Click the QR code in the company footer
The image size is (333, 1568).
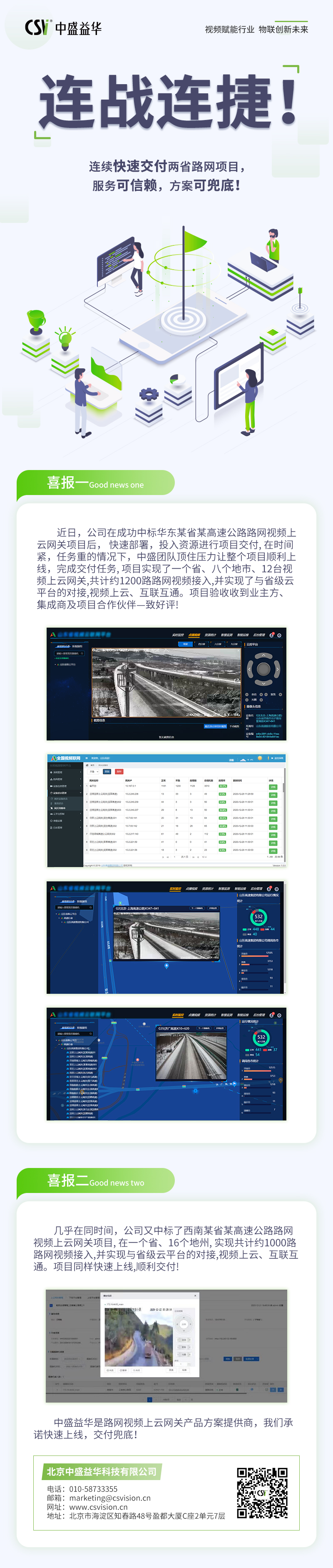(262, 1493)
